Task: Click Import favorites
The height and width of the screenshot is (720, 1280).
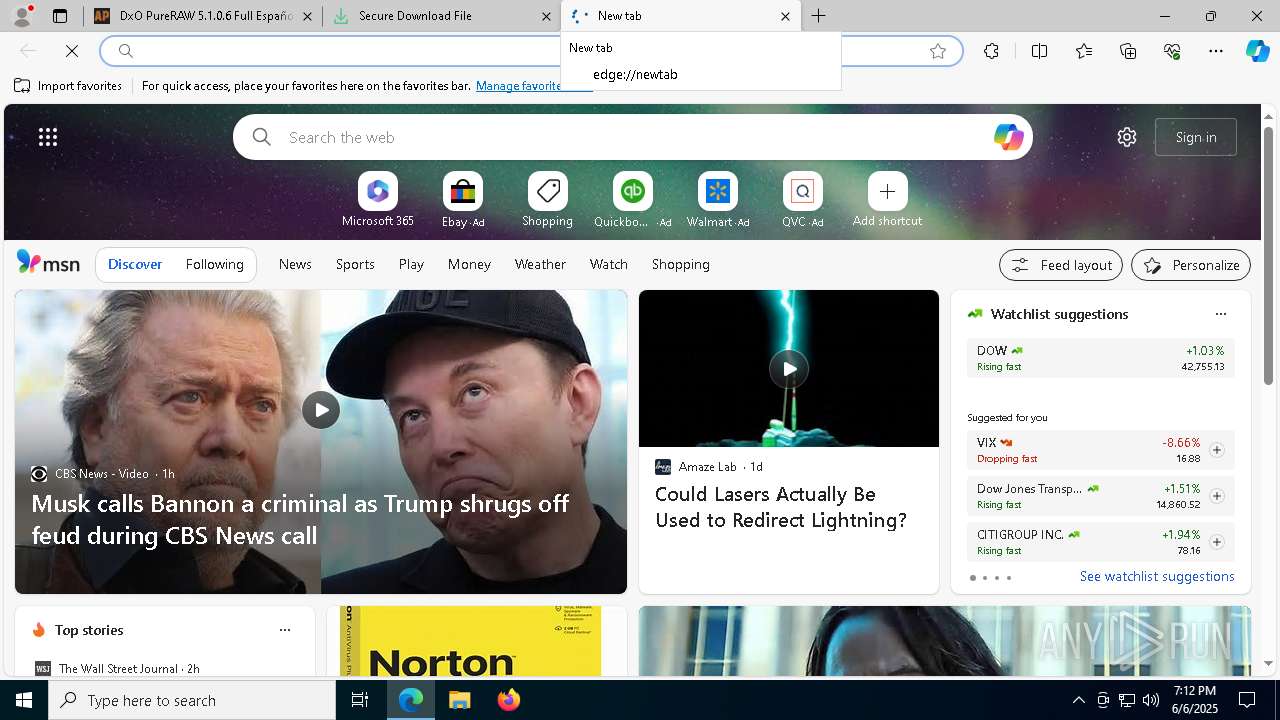Action: coord(68,86)
